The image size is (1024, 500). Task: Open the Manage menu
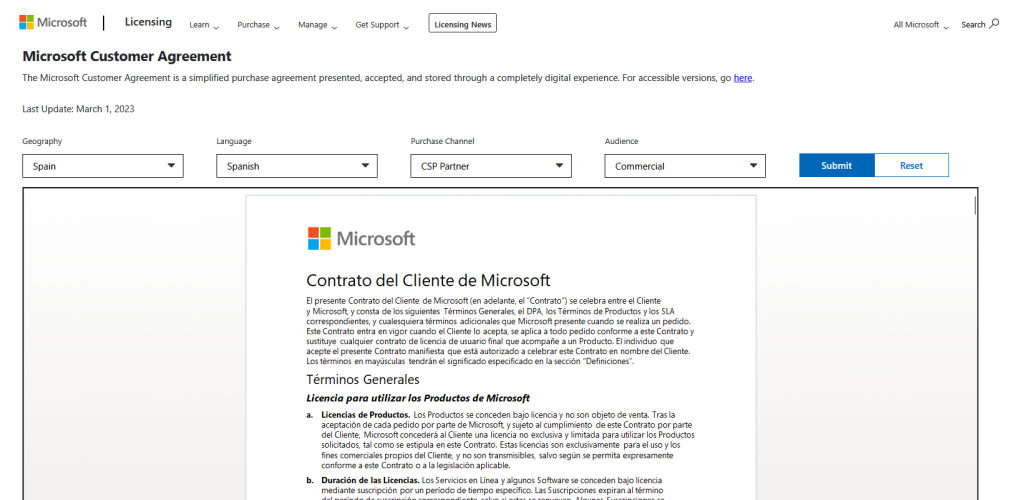pos(317,24)
